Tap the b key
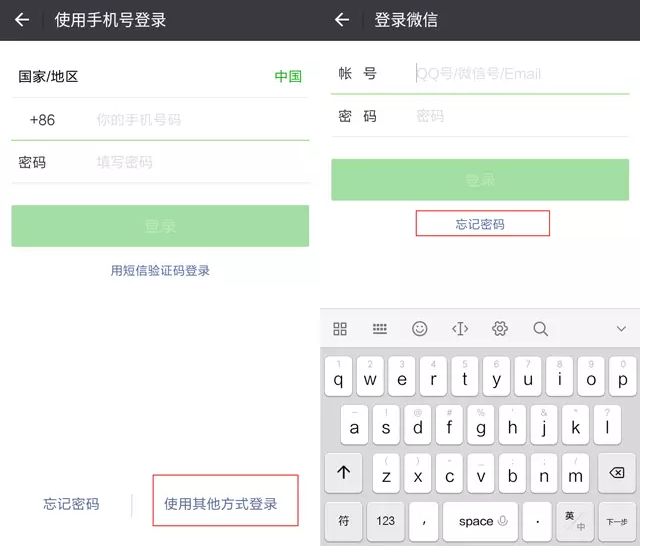648x553 pixels. (x=512, y=473)
